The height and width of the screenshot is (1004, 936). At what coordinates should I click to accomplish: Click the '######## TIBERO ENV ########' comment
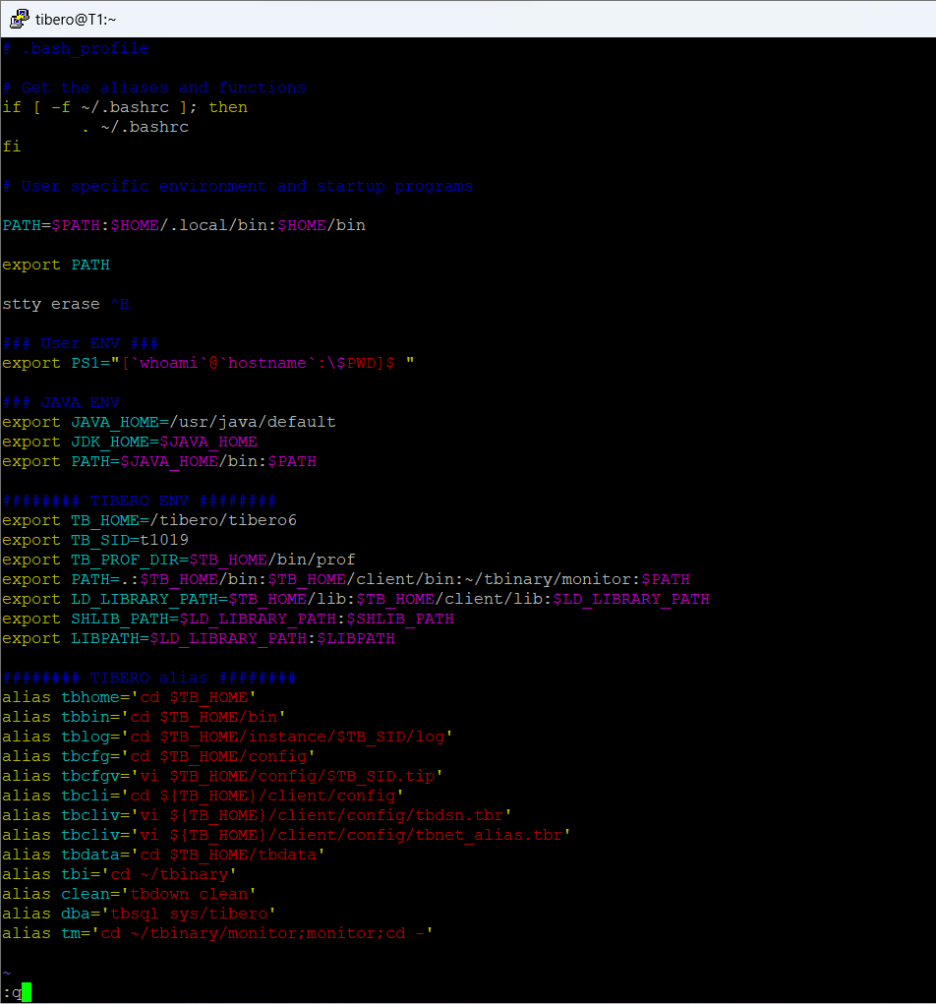click(140, 501)
